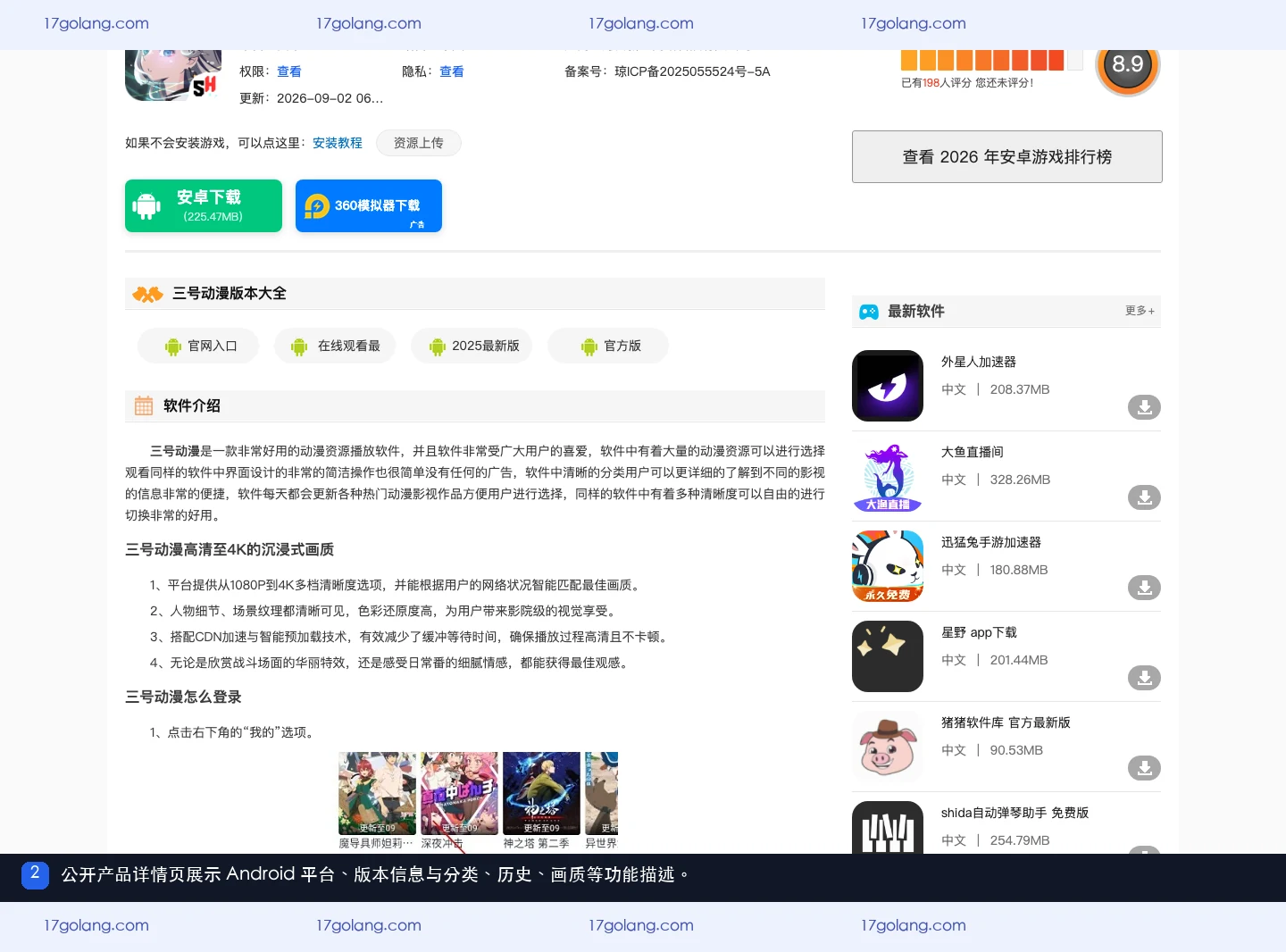Open 猪猪软件库 官方最新版 title link
The width and height of the screenshot is (1286, 952).
point(1006,722)
